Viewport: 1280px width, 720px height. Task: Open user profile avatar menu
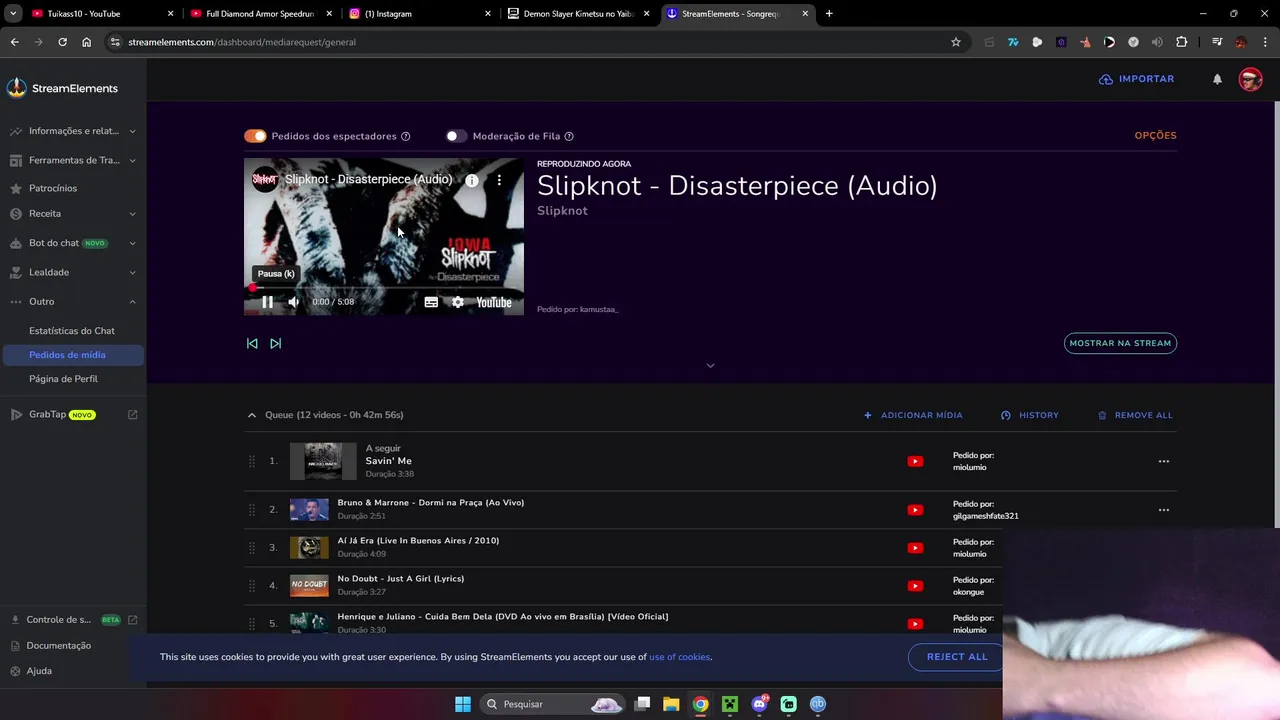click(1250, 79)
